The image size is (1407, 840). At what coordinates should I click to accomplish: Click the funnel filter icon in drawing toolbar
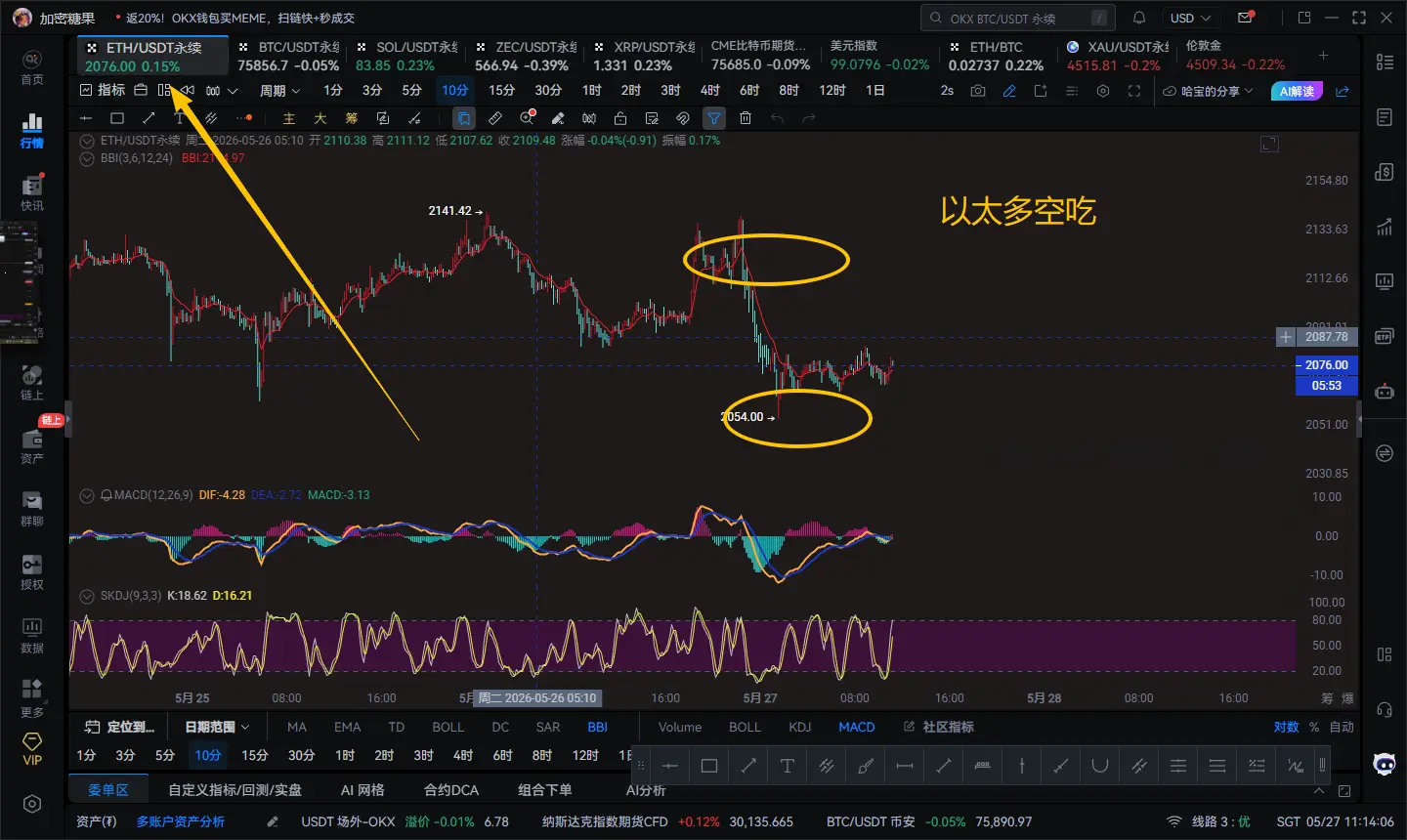(x=714, y=118)
